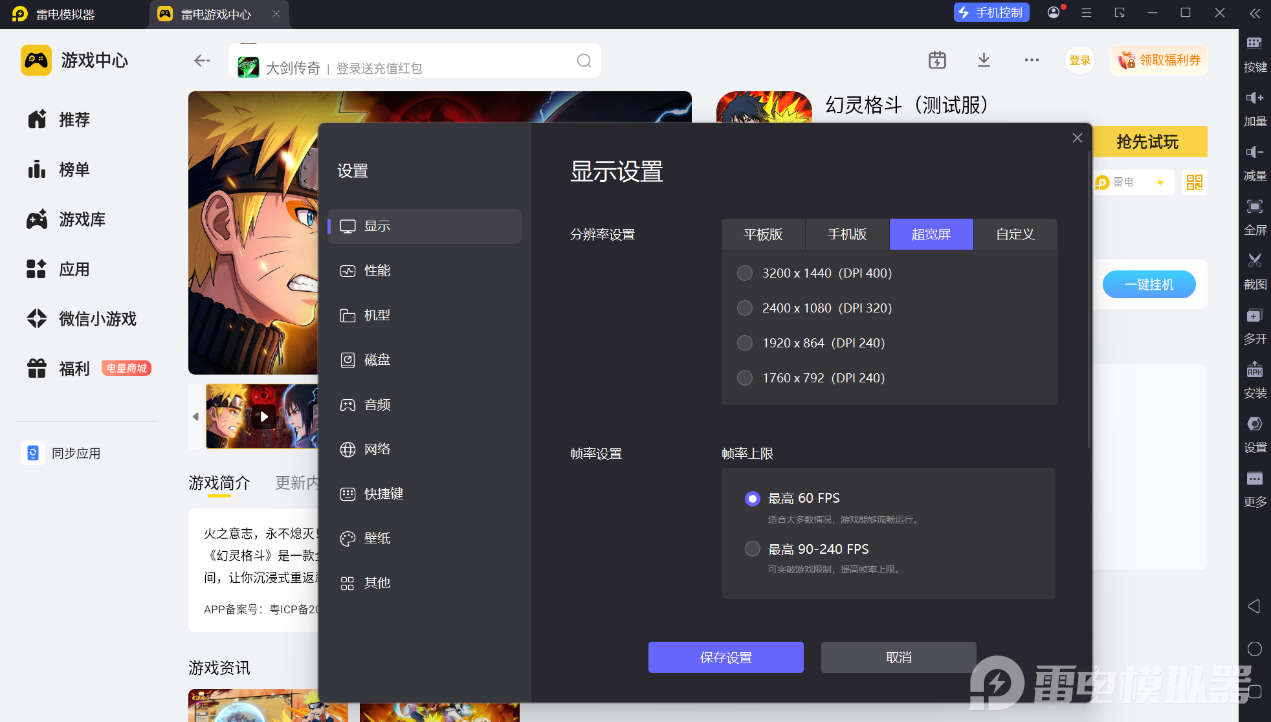This screenshot has height=722, width=1271.
Task: Open the 显示 settings category
Action: [x=424, y=226]
